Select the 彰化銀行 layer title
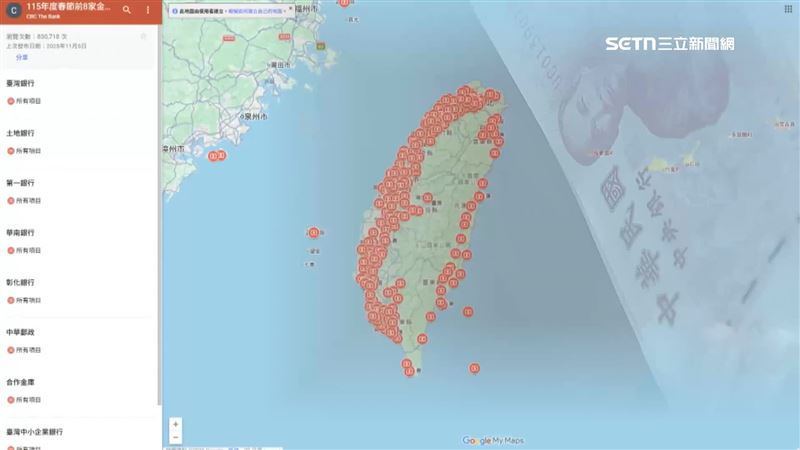This screenshot has height=450, width=800. coord(20,282)
